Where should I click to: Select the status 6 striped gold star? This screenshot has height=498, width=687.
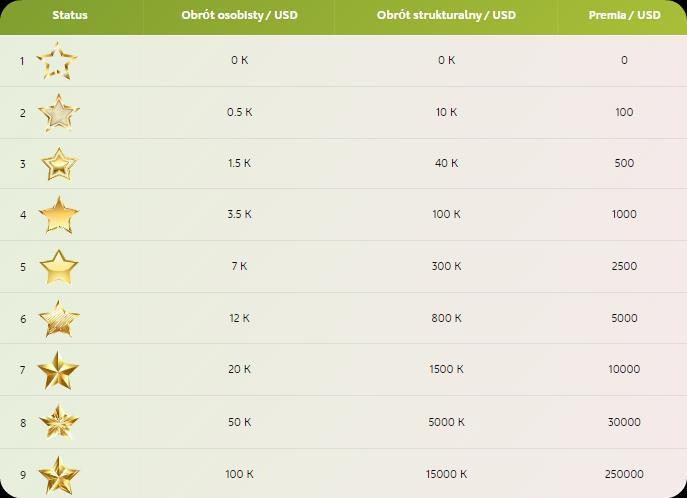pyautogui.click(x=59, y=318)
